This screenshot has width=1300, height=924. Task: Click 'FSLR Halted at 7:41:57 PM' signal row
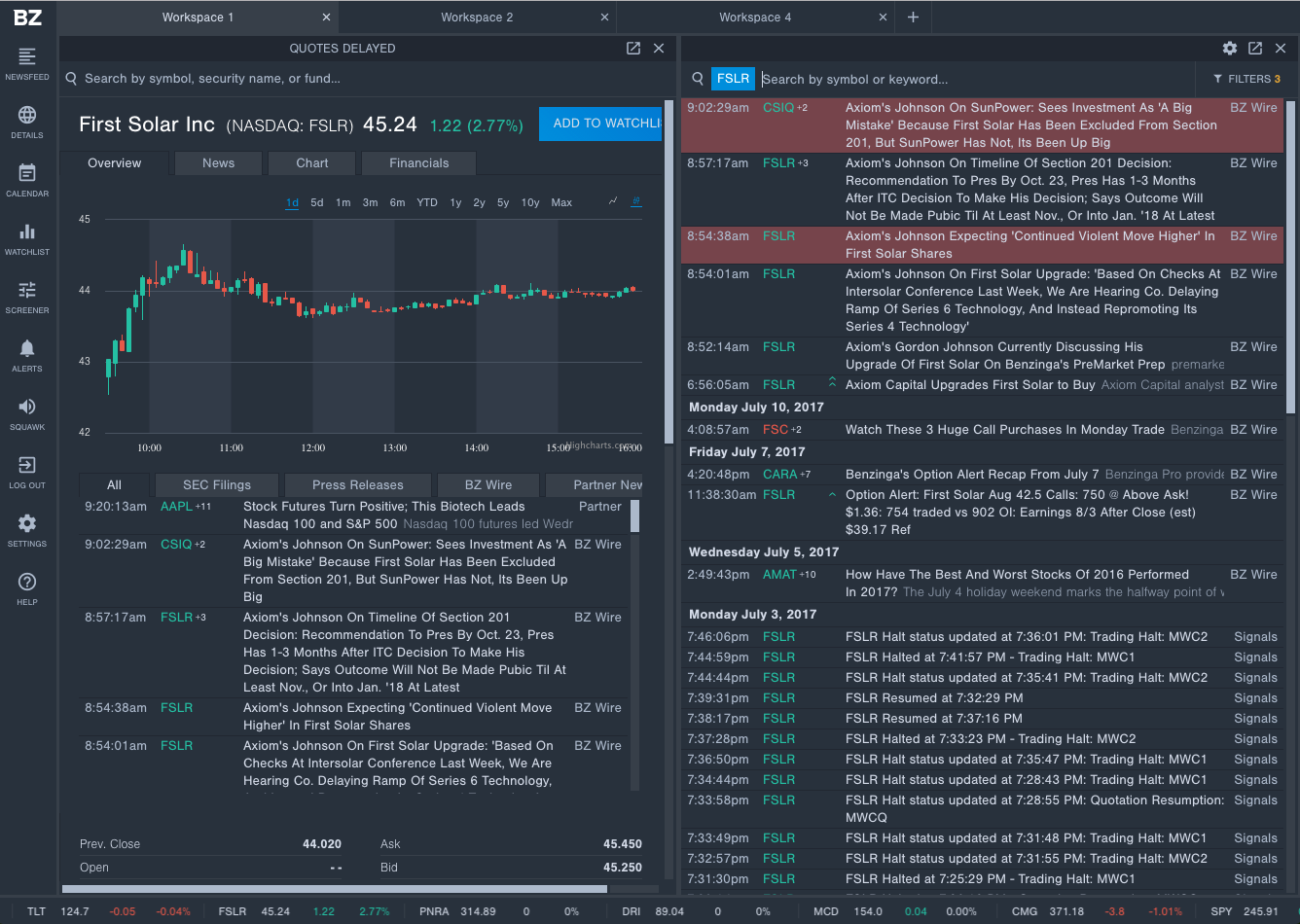(x=983, y=657)
